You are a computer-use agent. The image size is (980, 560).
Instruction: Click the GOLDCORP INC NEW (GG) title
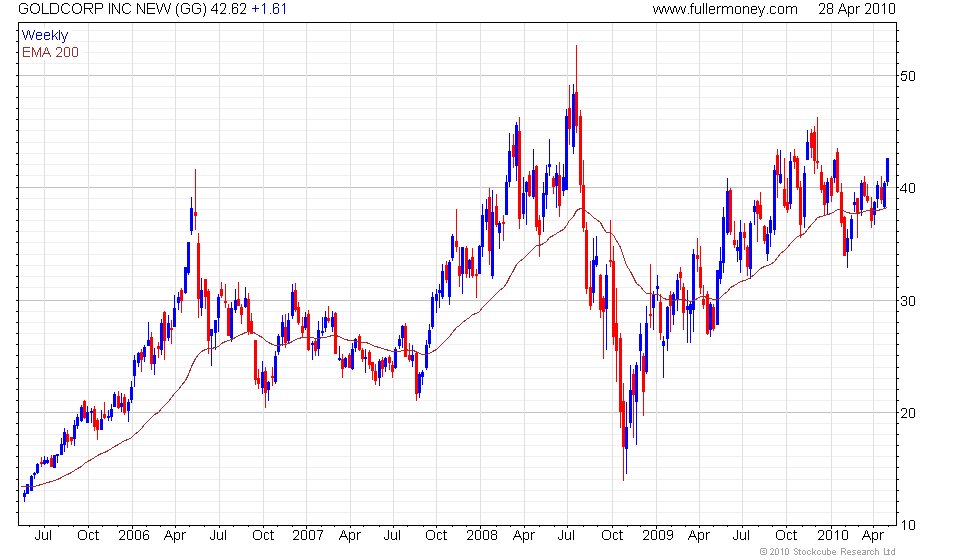pyautogui.click(x=112, y=9)
